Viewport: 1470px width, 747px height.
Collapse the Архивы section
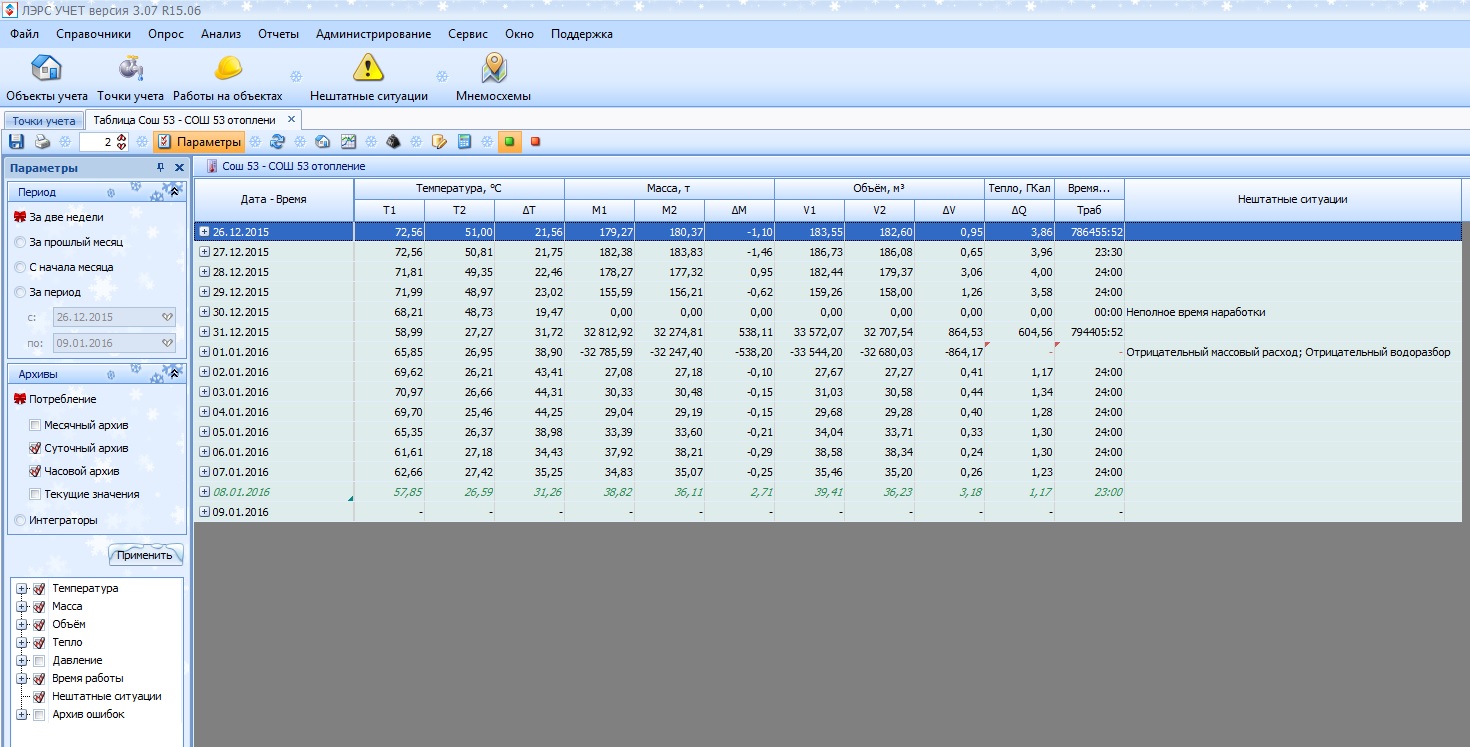click(x=174, y=373)
